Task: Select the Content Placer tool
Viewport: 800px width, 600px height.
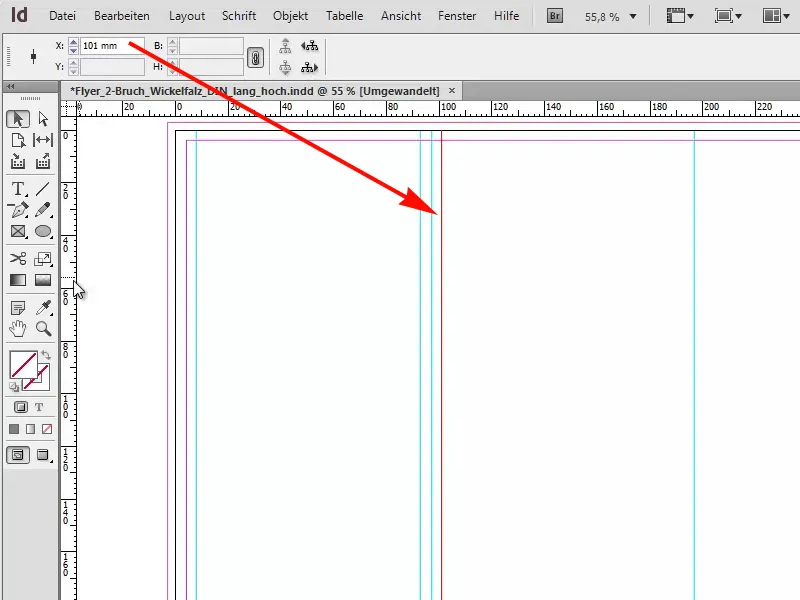Action: click(43, 161)
